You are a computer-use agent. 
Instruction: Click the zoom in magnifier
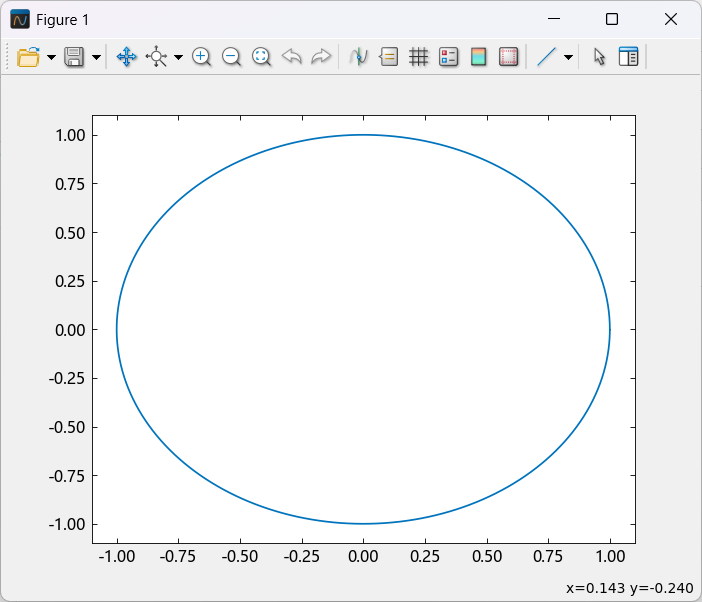click(x=201, y=57)
